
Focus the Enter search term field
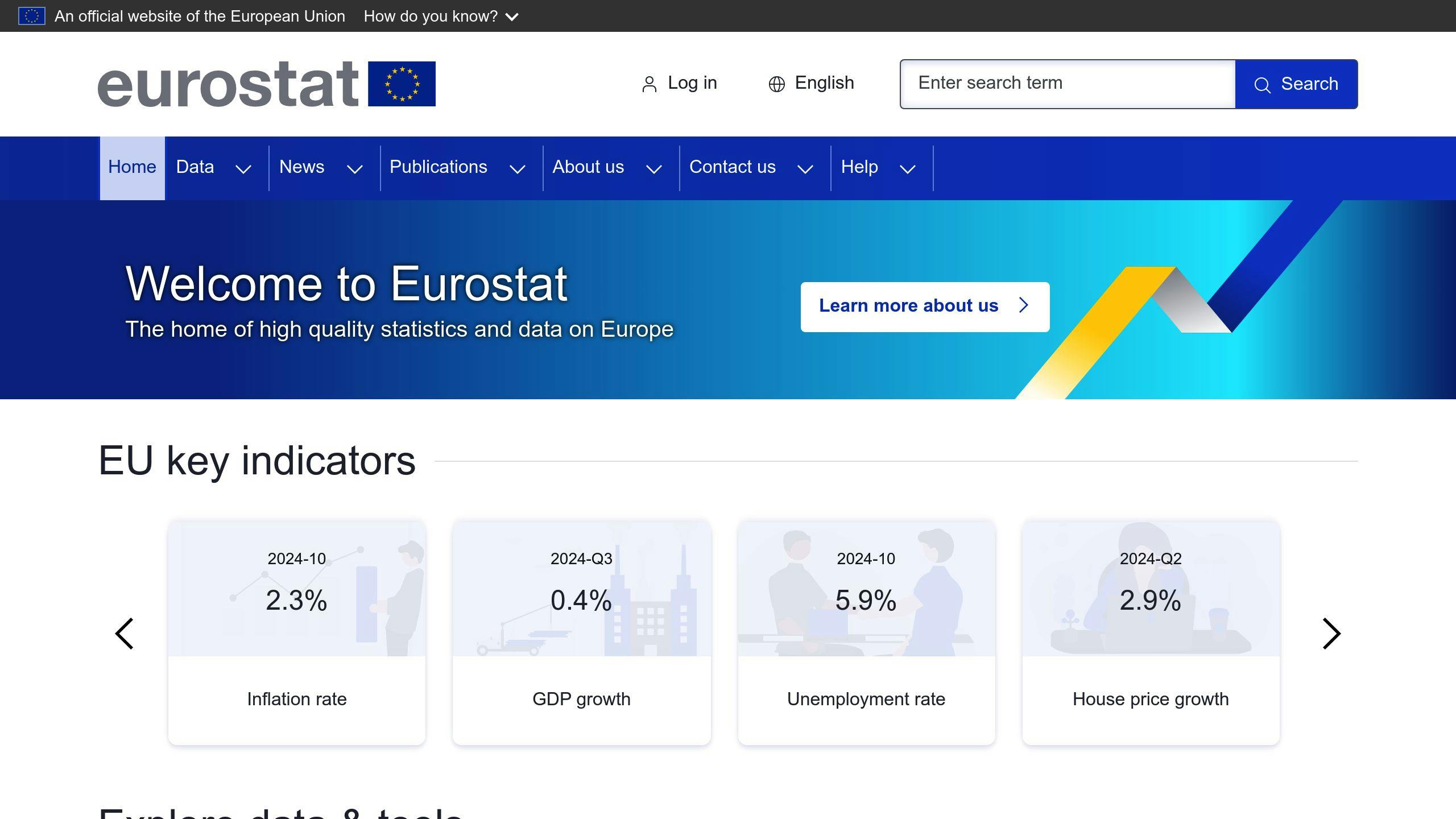point(1068,84)
